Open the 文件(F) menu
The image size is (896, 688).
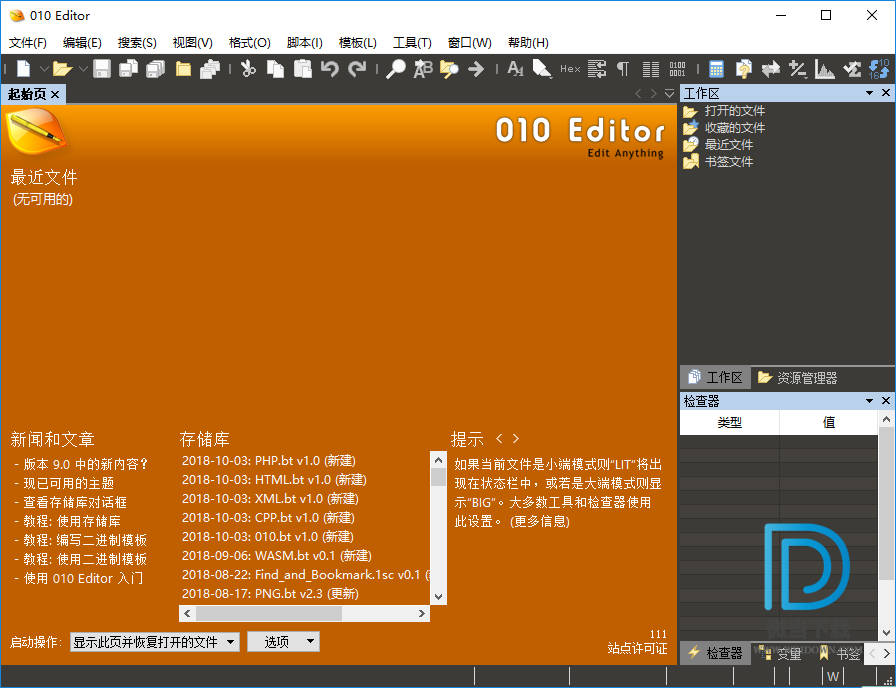click(x=27, y=43)
